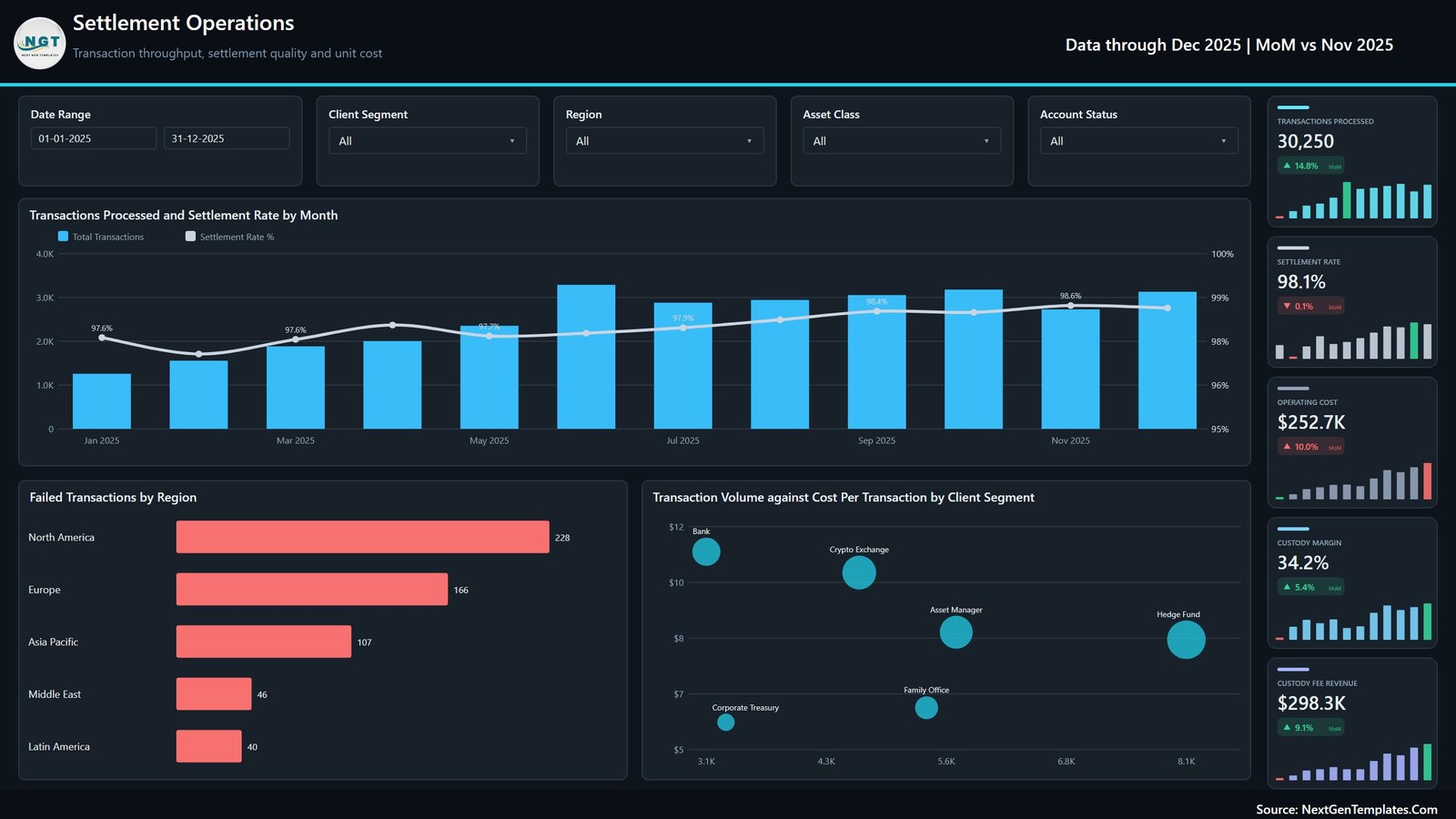Image resolution: width=1456 pixels, height=819 pixels.
Task: Click the Operating Cost sparkline chart
Action: pos(1353,480)
